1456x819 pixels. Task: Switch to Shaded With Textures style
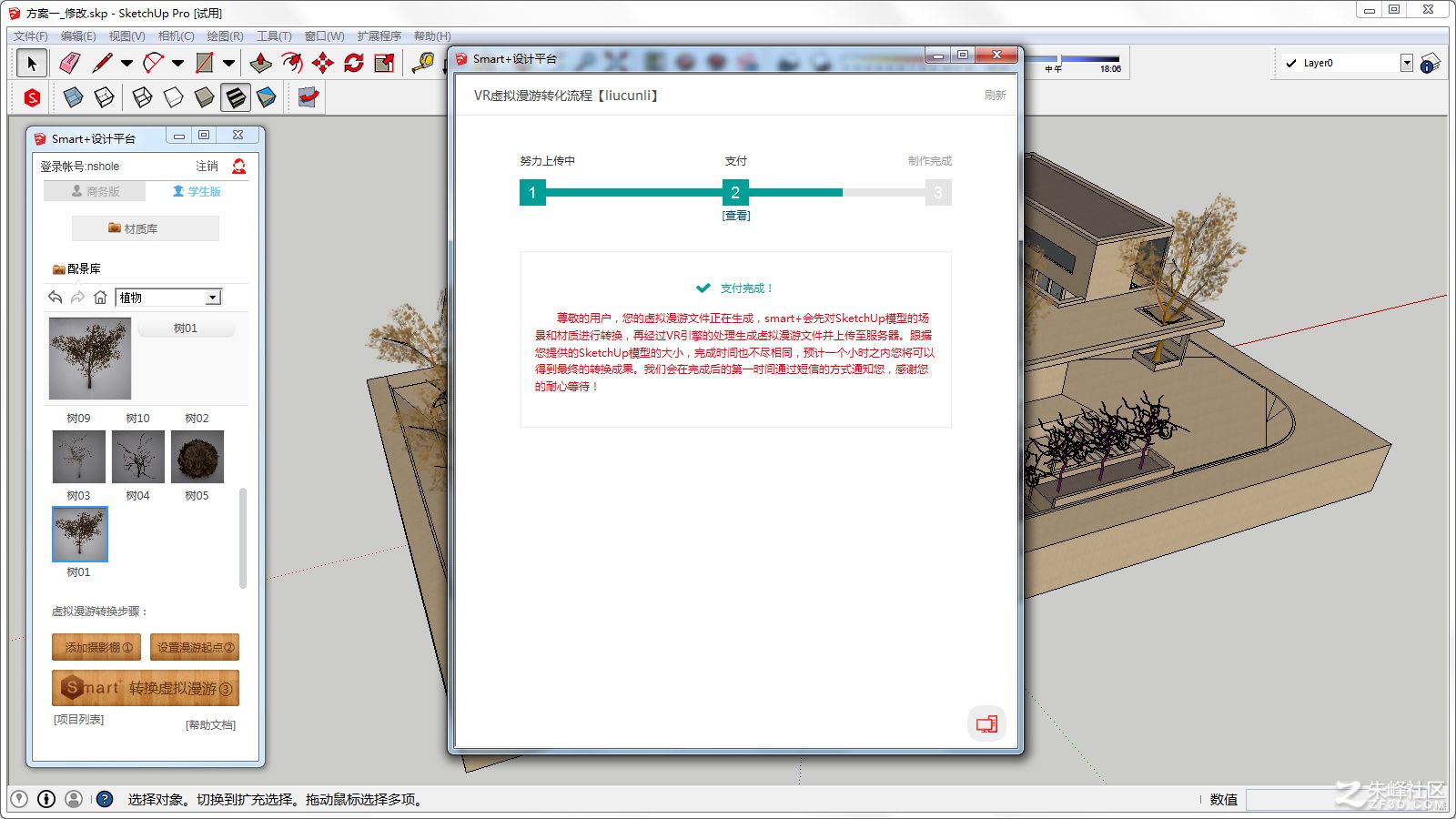pos(236,97)
